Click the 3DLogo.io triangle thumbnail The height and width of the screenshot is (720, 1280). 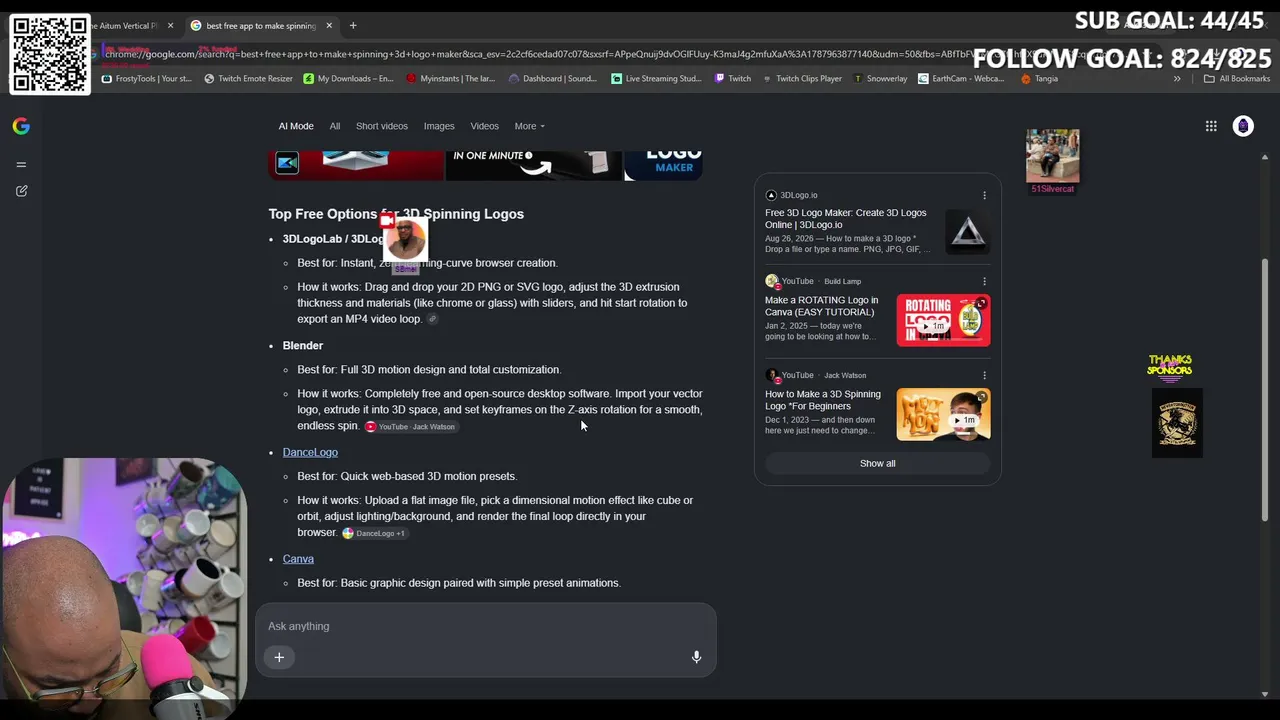click(967, 233)
